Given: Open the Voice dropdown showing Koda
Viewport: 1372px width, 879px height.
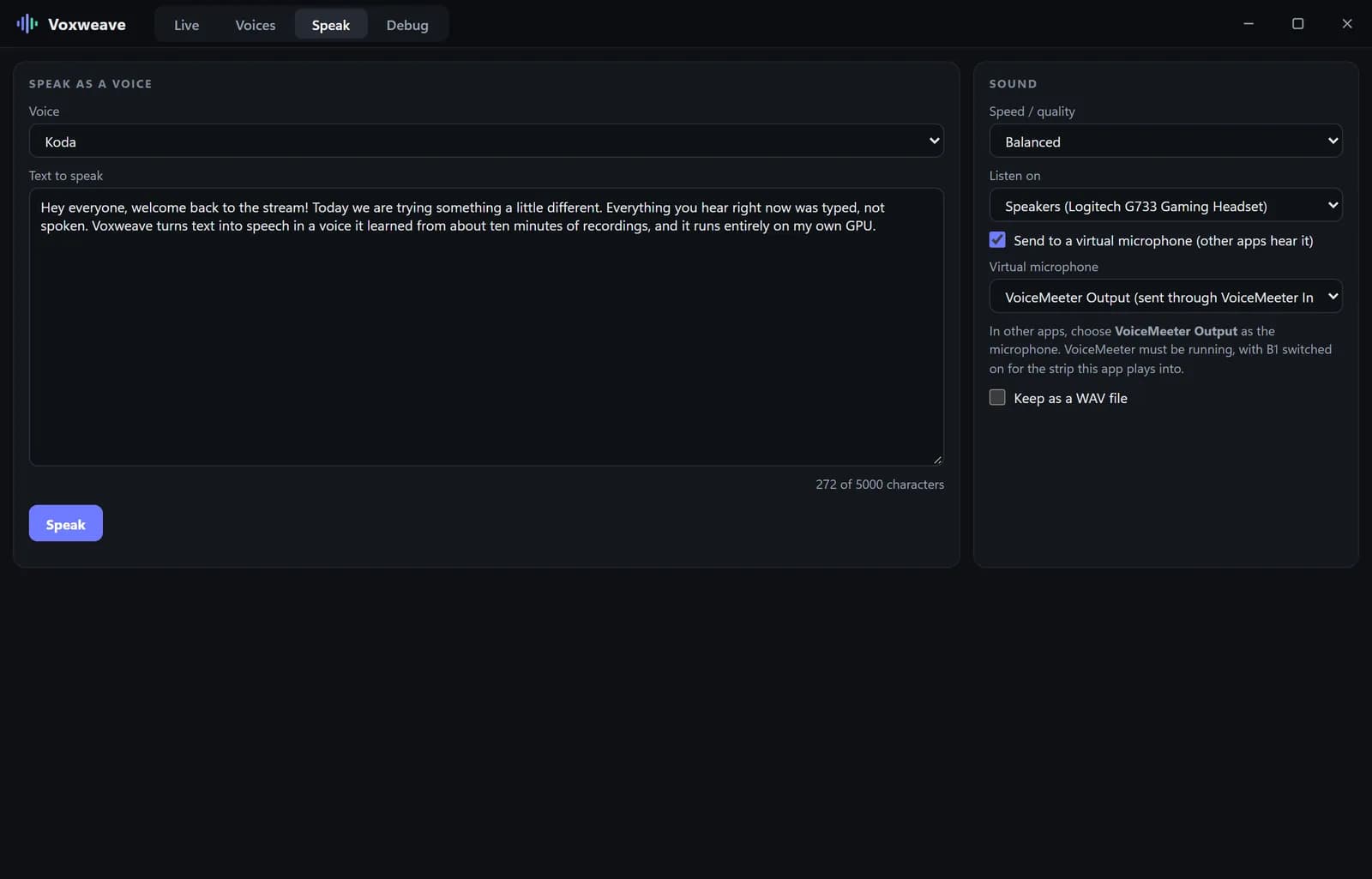Looking at the screenshot, I should pos(486,141).
